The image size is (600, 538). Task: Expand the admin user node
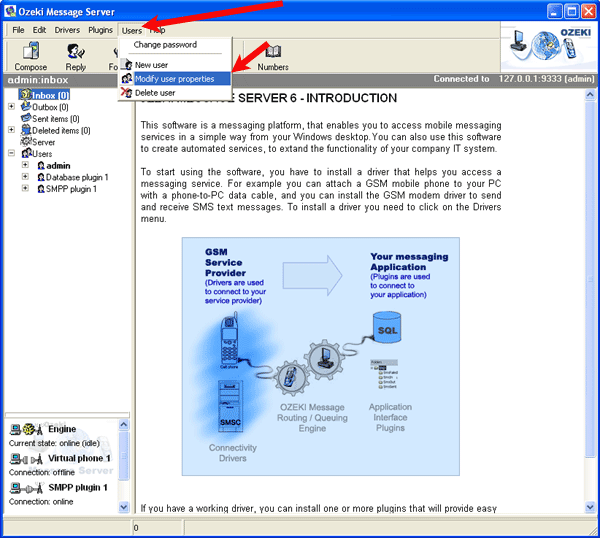[25, 165]
